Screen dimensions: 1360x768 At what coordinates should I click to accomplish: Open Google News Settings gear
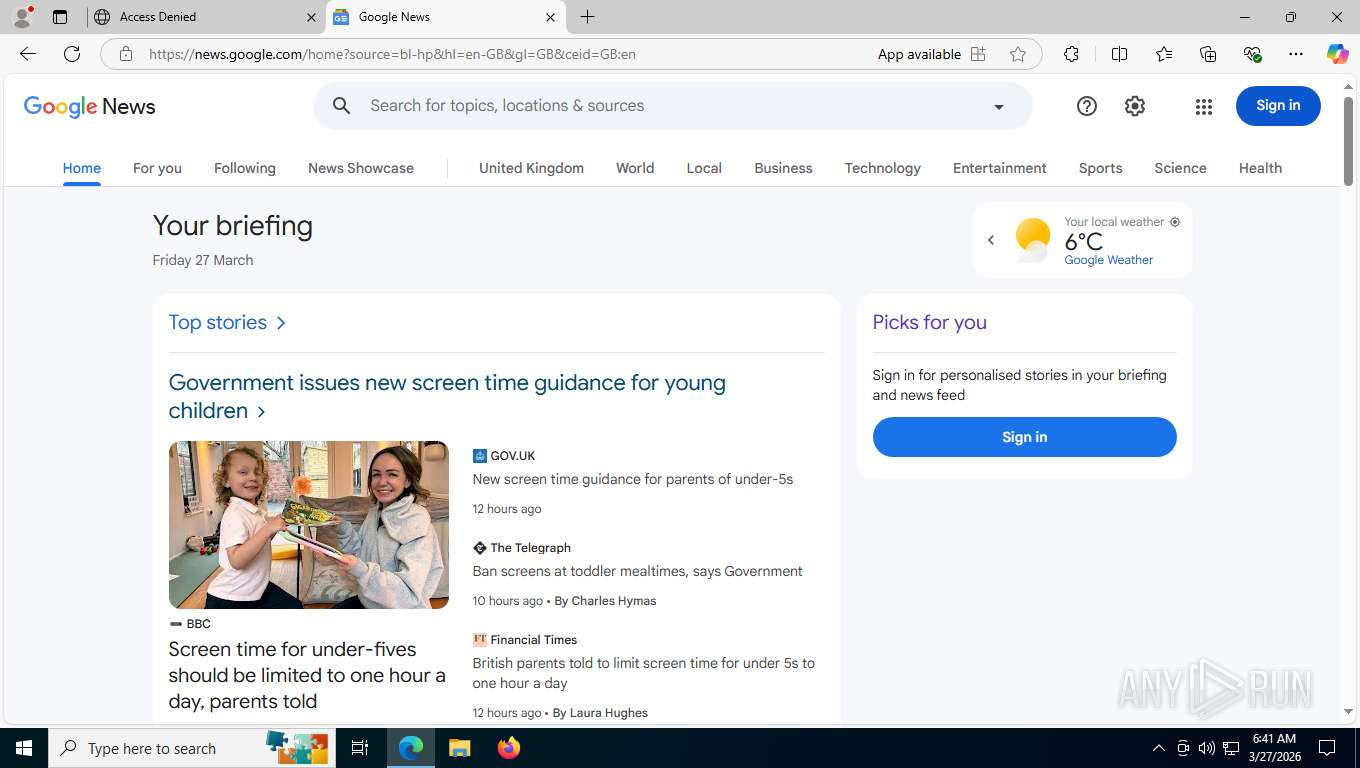tap(1135, 106)
